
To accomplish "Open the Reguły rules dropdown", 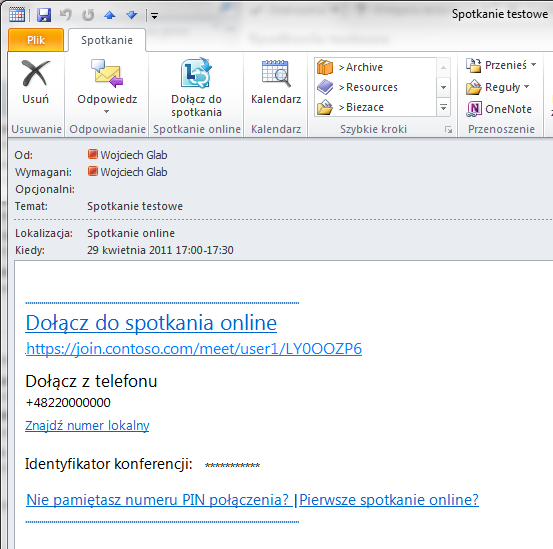I will click(x=498, y=87).
